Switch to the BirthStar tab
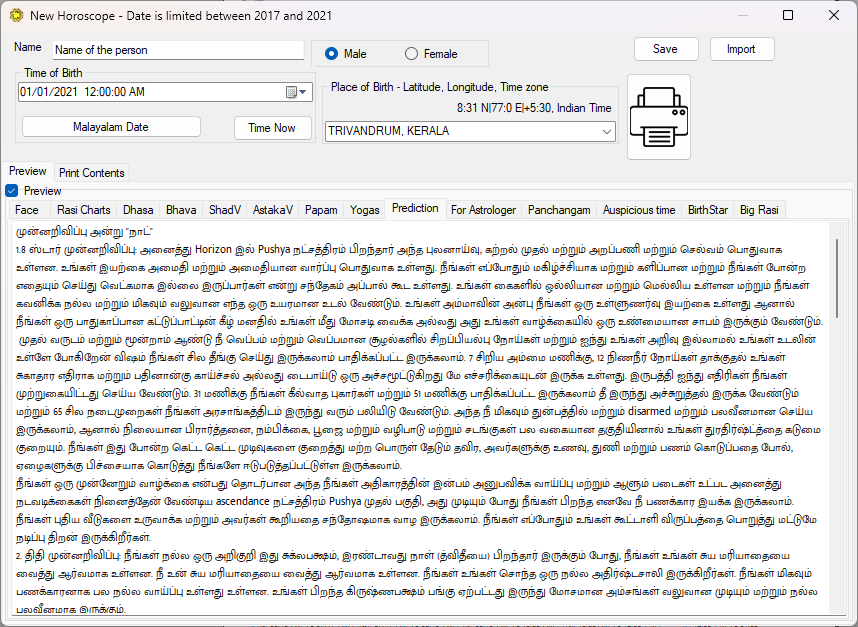The image size is (858, 627). (x=708, y=210)
